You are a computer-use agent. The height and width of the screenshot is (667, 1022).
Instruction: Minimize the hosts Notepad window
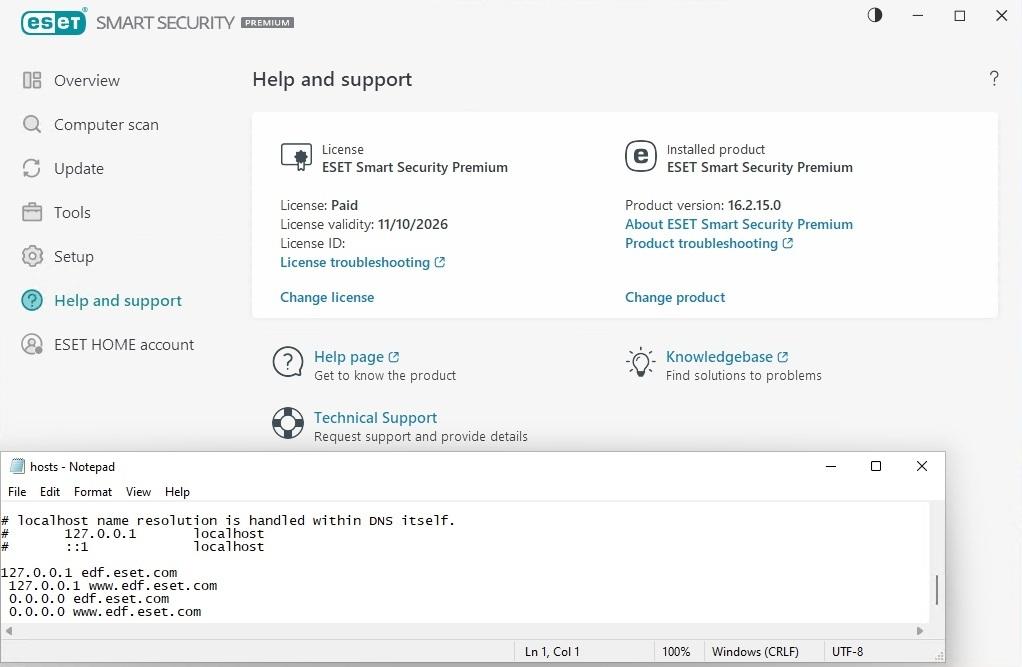pyautogui.click(x=831, y=466)
